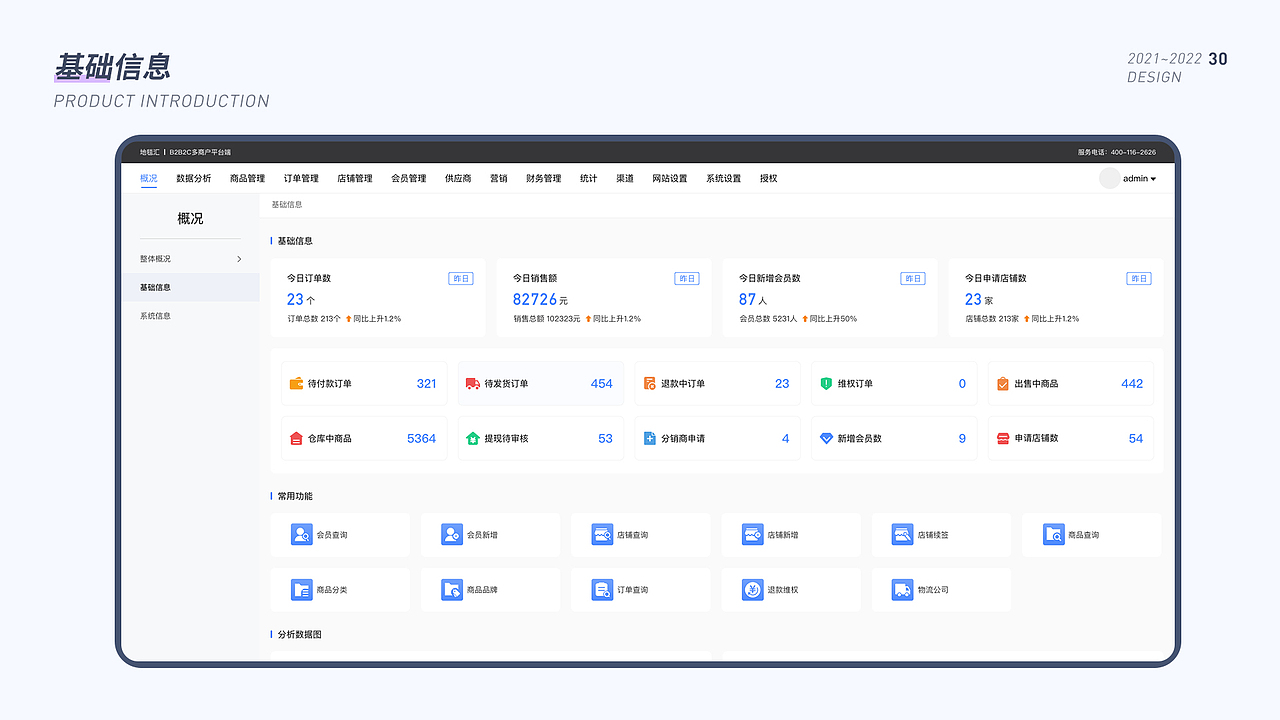
Task: Open the 网站设置 top menu
Action: click(x=670, y=179)
